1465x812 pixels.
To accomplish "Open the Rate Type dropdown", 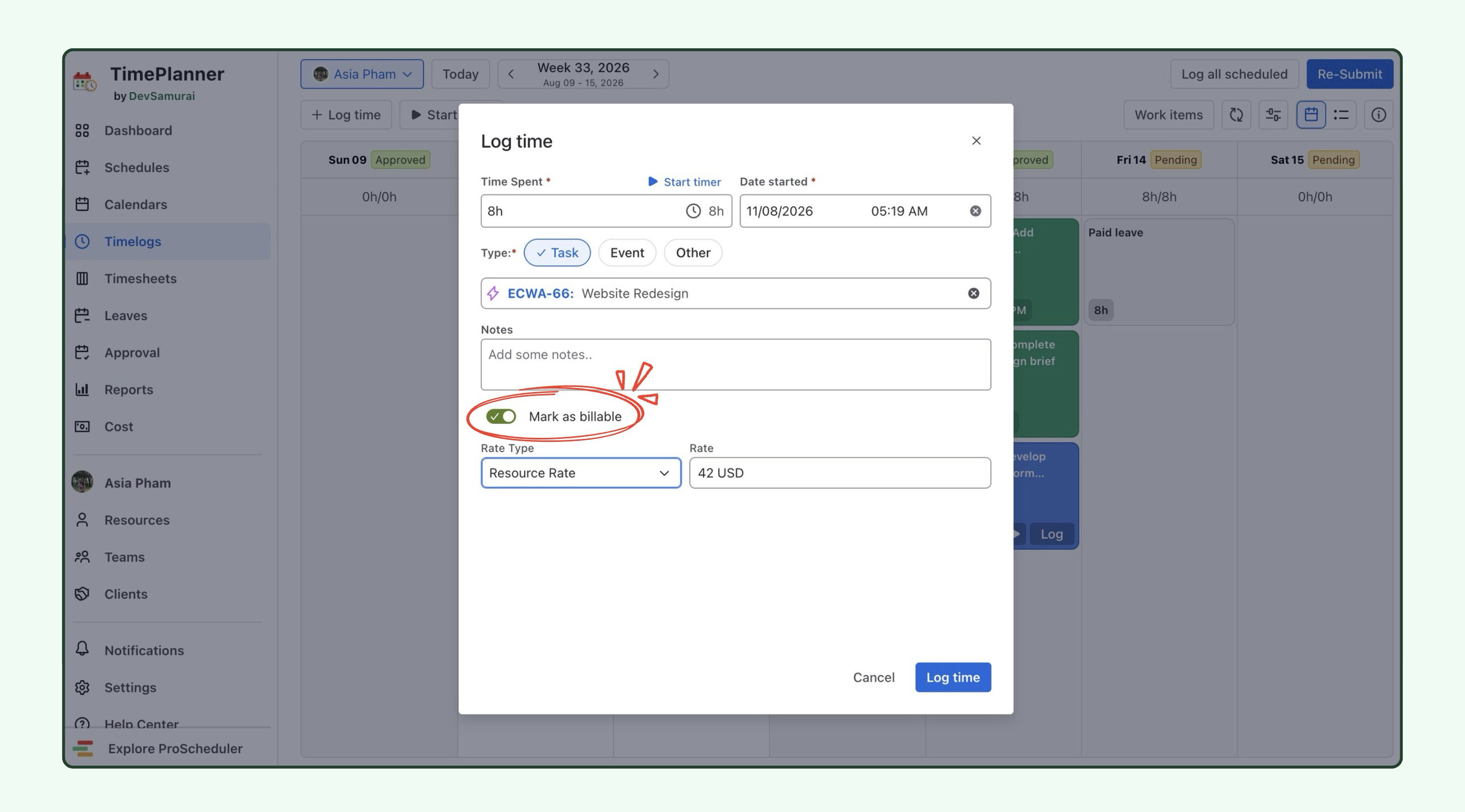I will coord(581,473).
